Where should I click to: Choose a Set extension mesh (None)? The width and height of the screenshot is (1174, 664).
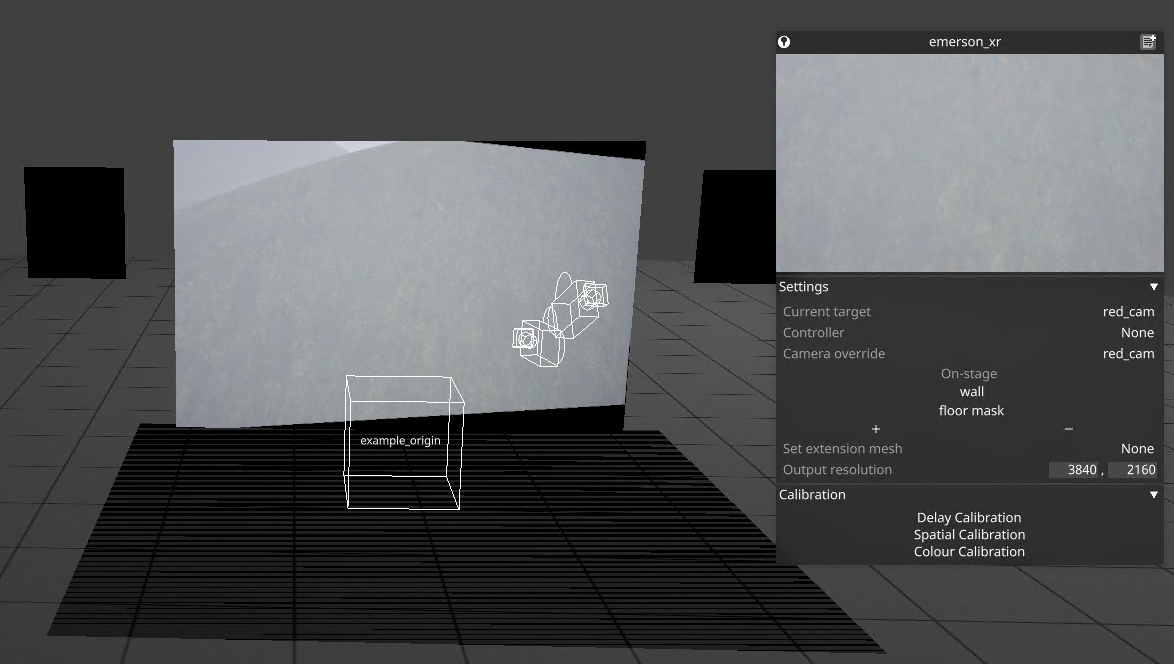(1137, 448)
